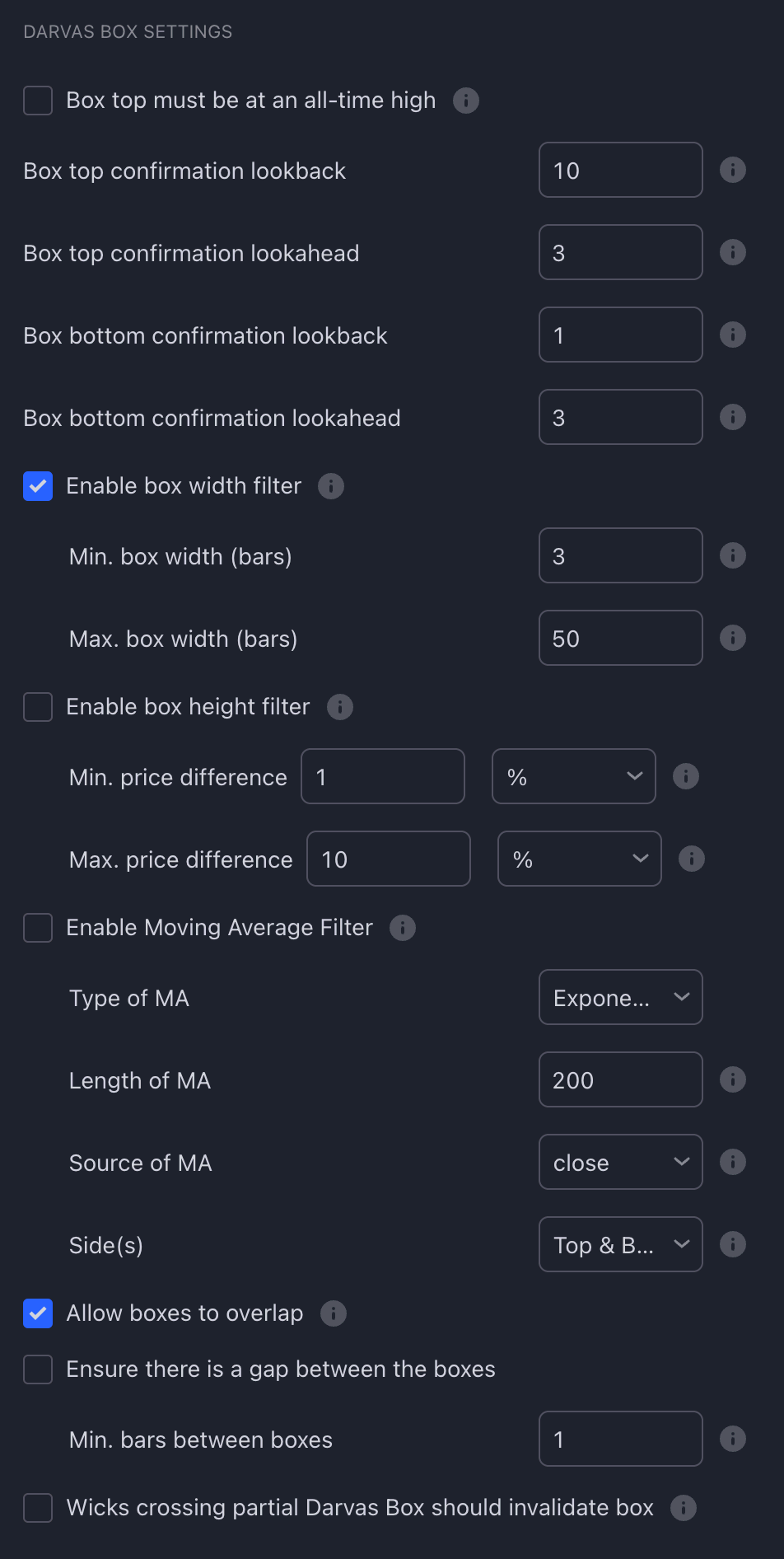Open the Source of MA dropdown
Image resolution: width=784 pixels, height=1559 pixels.
click(x=620, y=1162)
